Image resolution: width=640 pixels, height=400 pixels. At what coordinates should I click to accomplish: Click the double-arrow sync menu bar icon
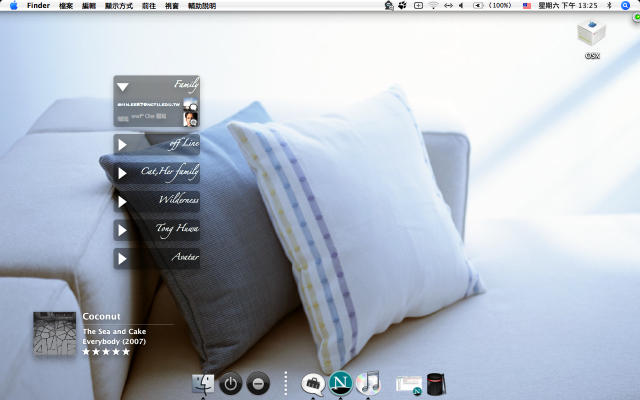pos(448,6)
